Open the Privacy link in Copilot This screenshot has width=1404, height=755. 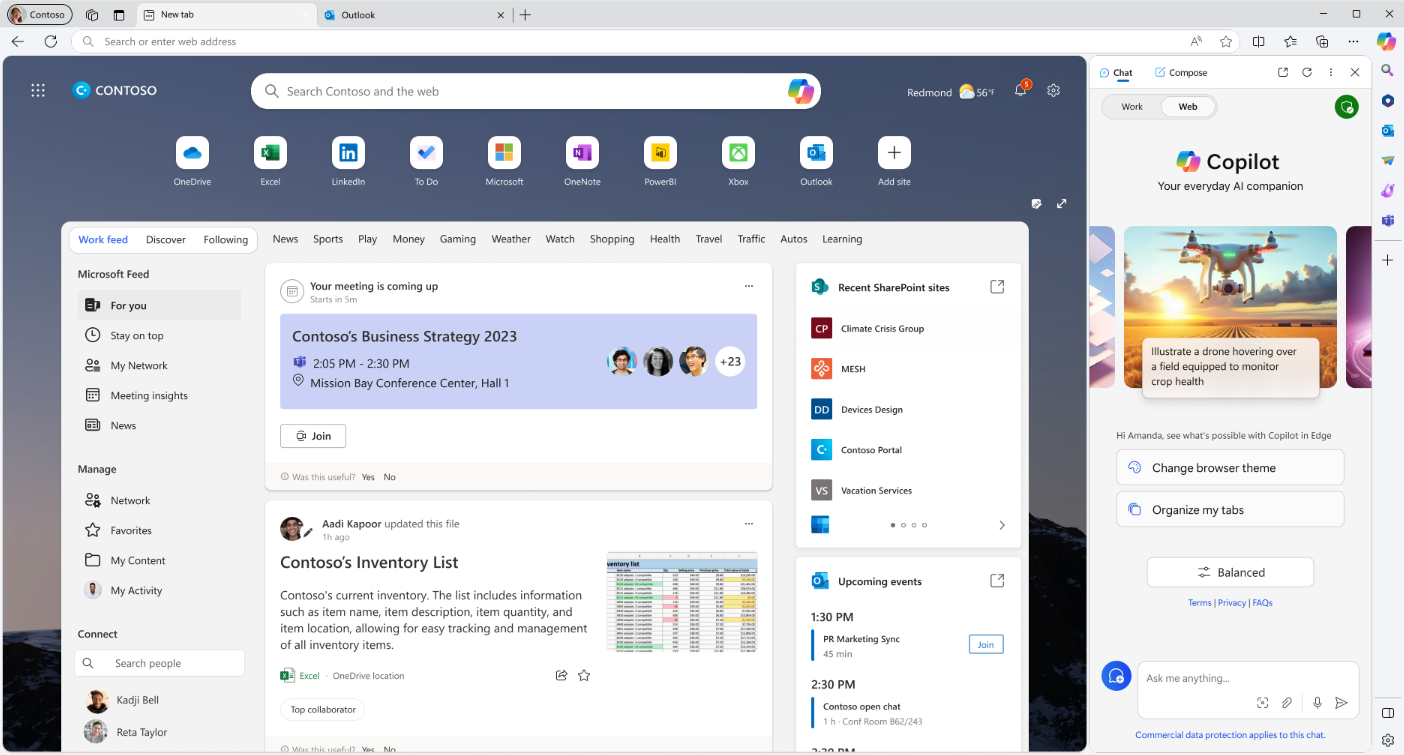pos(1232,603)
